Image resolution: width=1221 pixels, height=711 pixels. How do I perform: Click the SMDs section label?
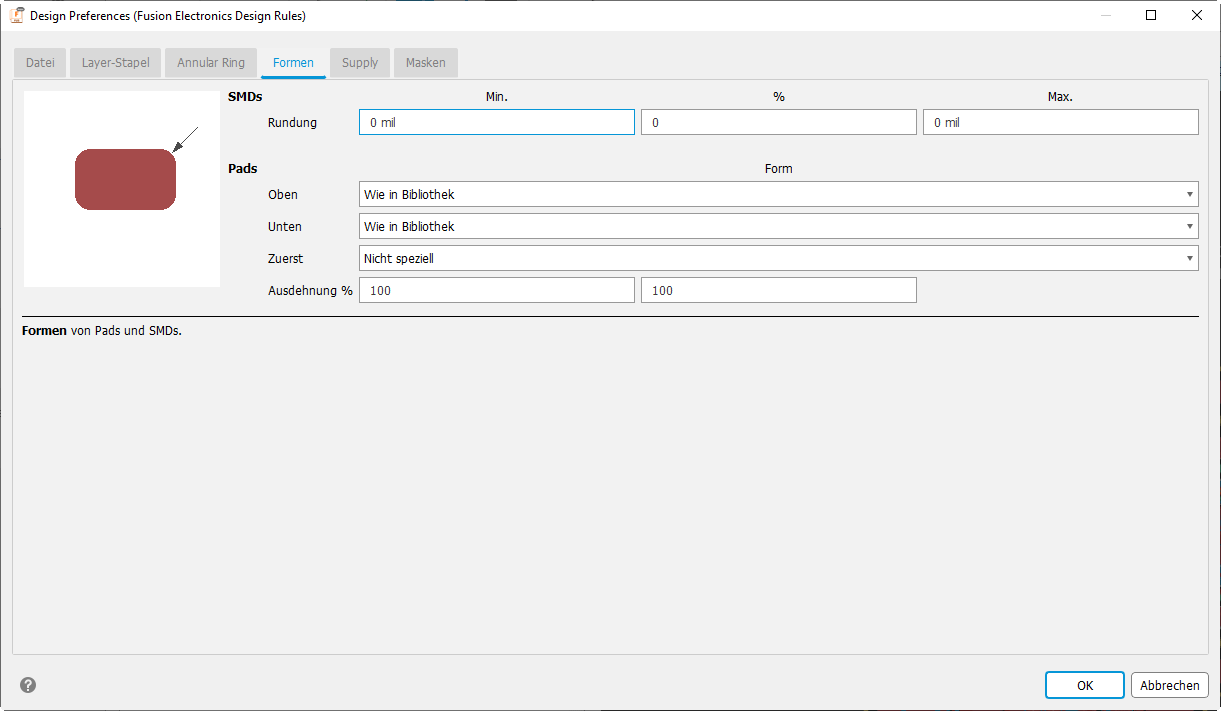coord(245,97)
